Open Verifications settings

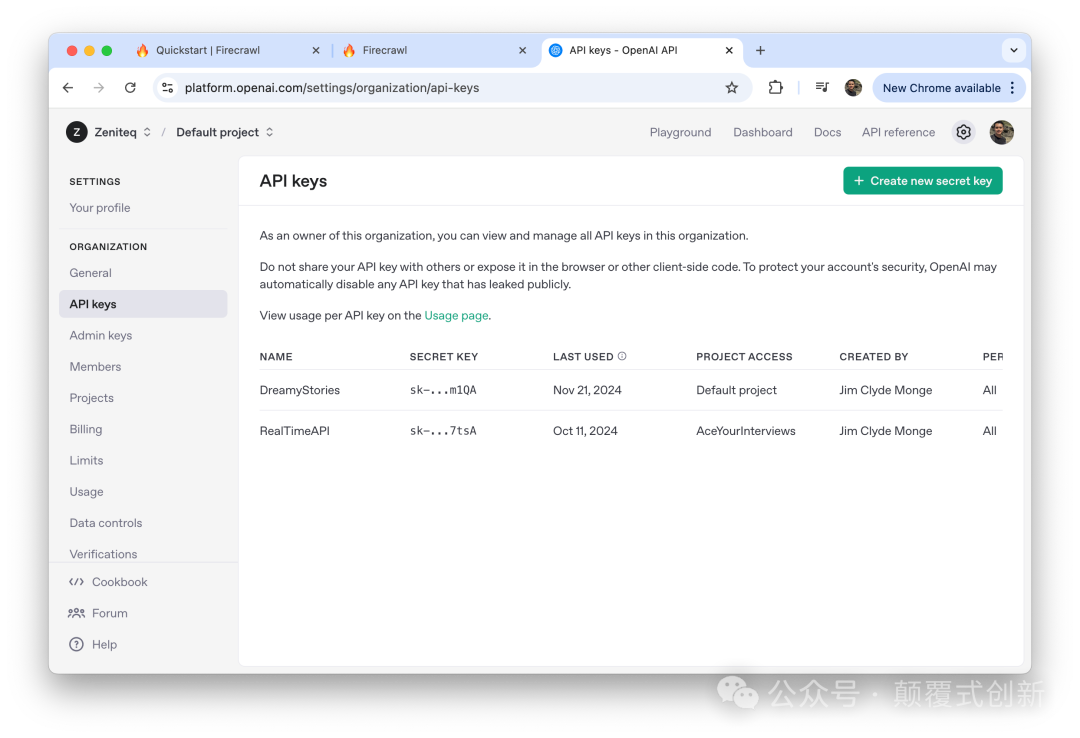103,554
